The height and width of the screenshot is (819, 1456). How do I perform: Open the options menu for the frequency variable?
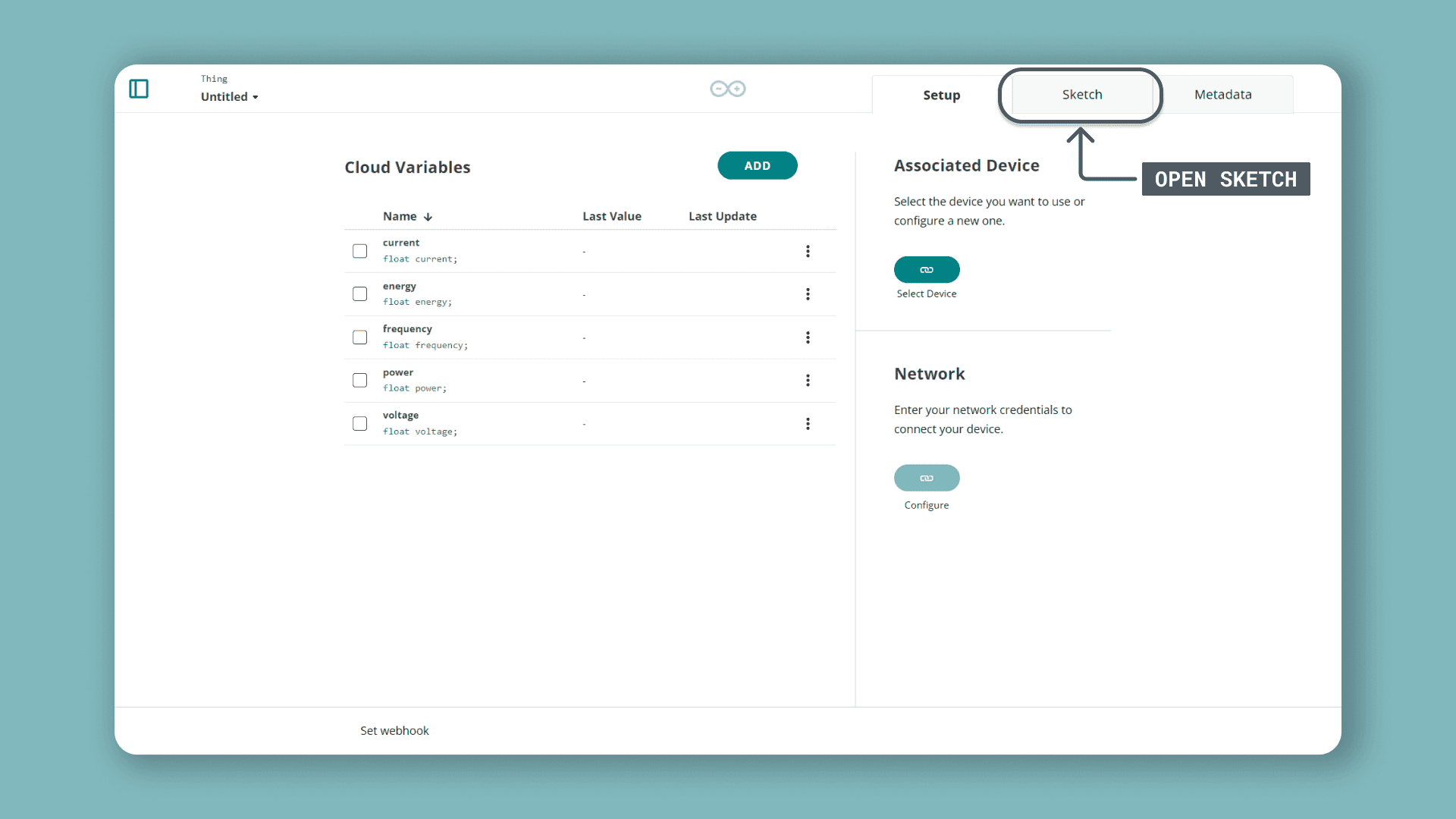pos(808,337)
